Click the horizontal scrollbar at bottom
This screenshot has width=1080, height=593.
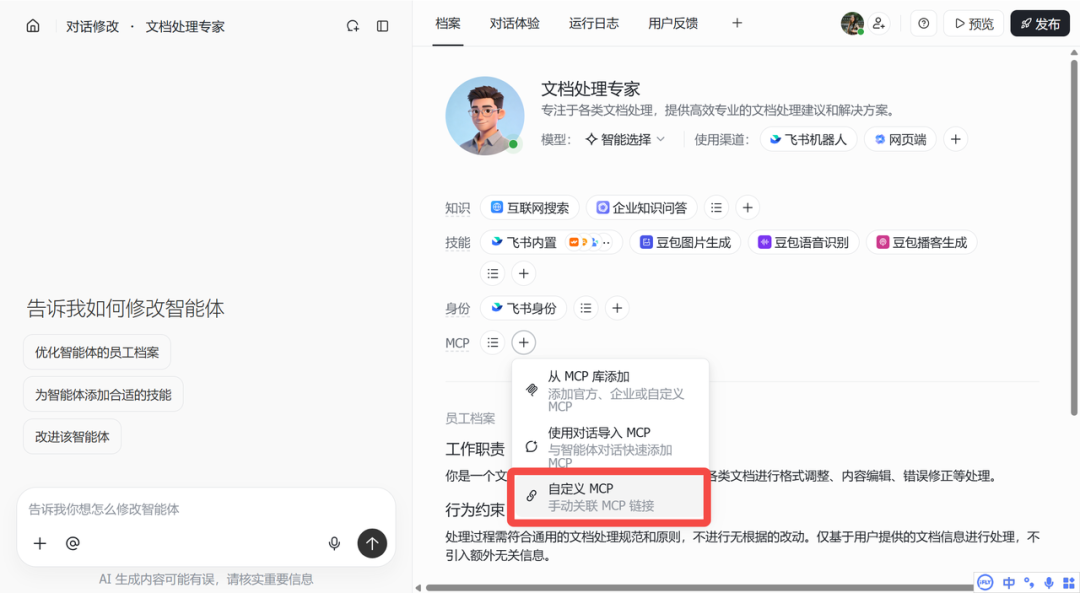(x=698, y=587)
